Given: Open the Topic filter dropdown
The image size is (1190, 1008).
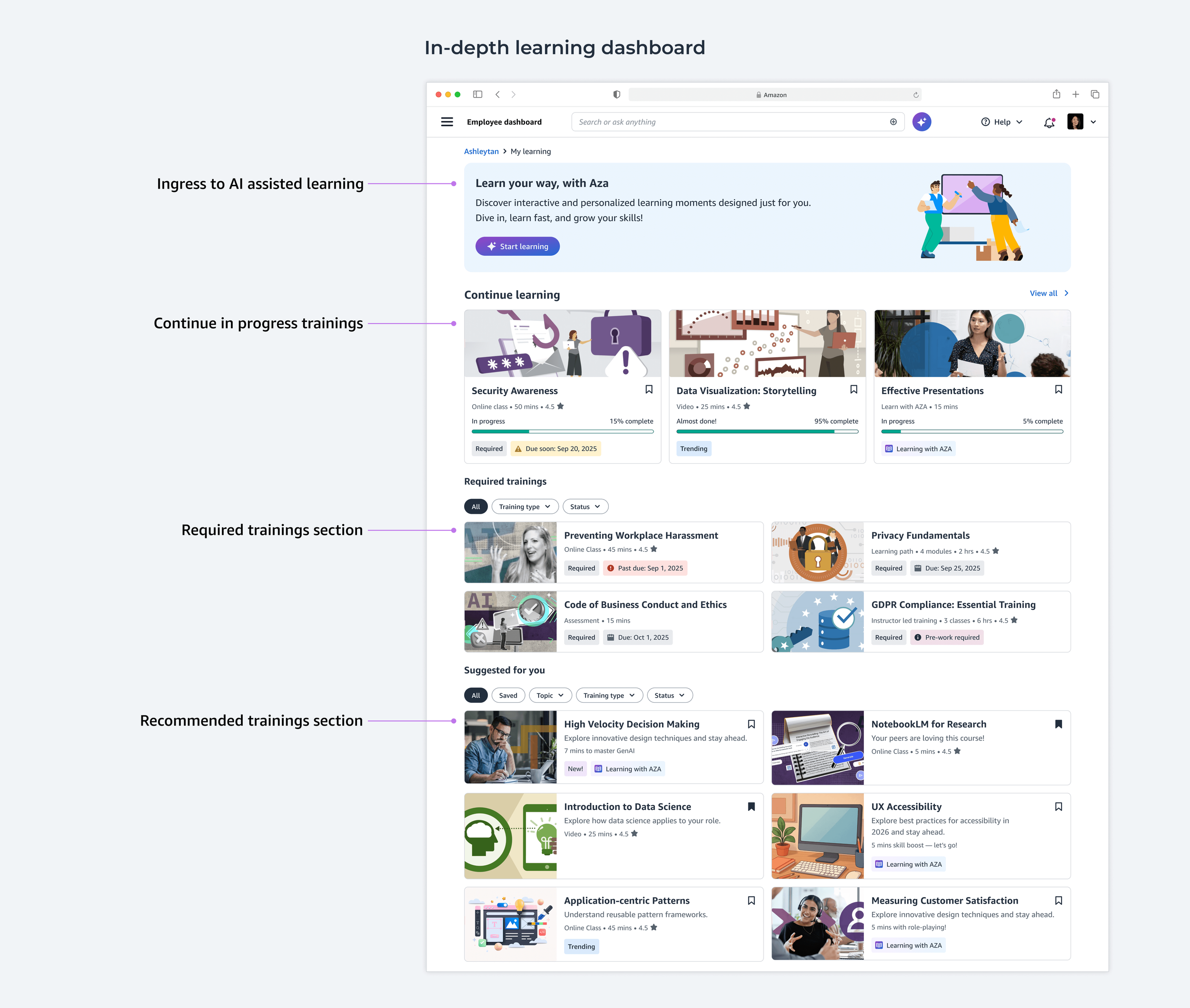Looking at the screenshot, I should coord(550,696).
